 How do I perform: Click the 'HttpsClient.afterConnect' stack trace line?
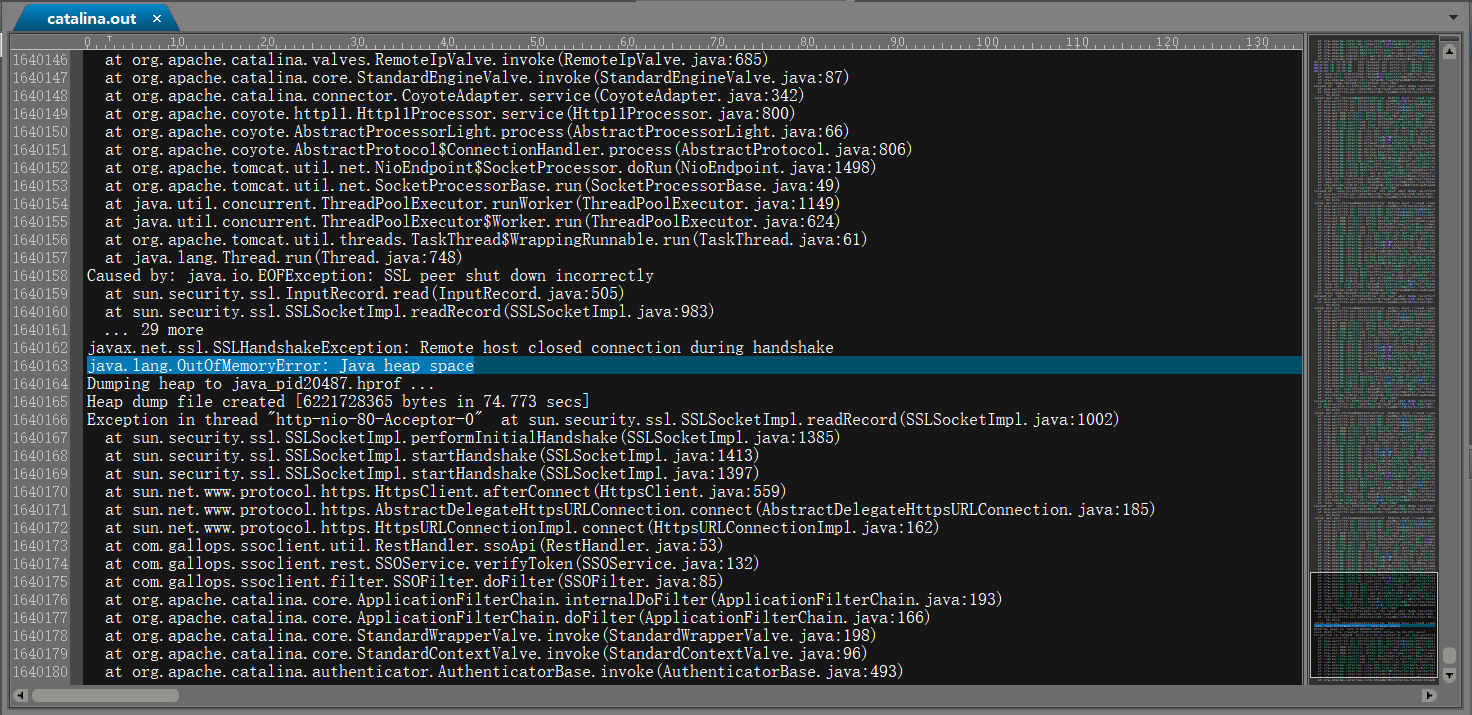pos(446,492)
